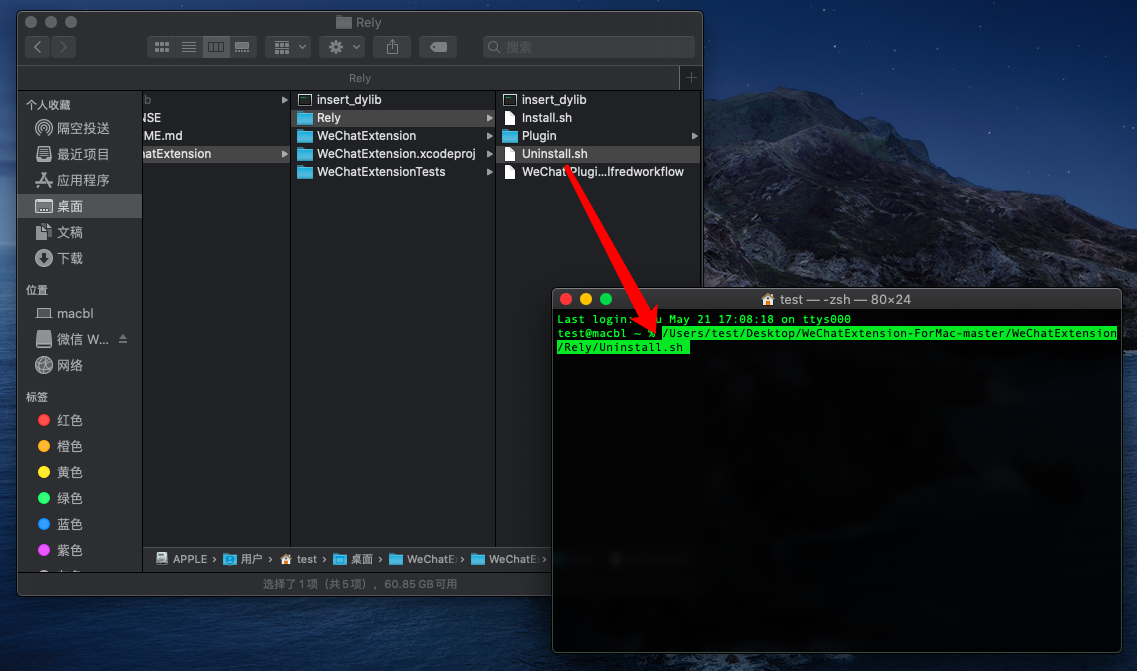
Task: Select macbl under Locations
Action: 80,313
